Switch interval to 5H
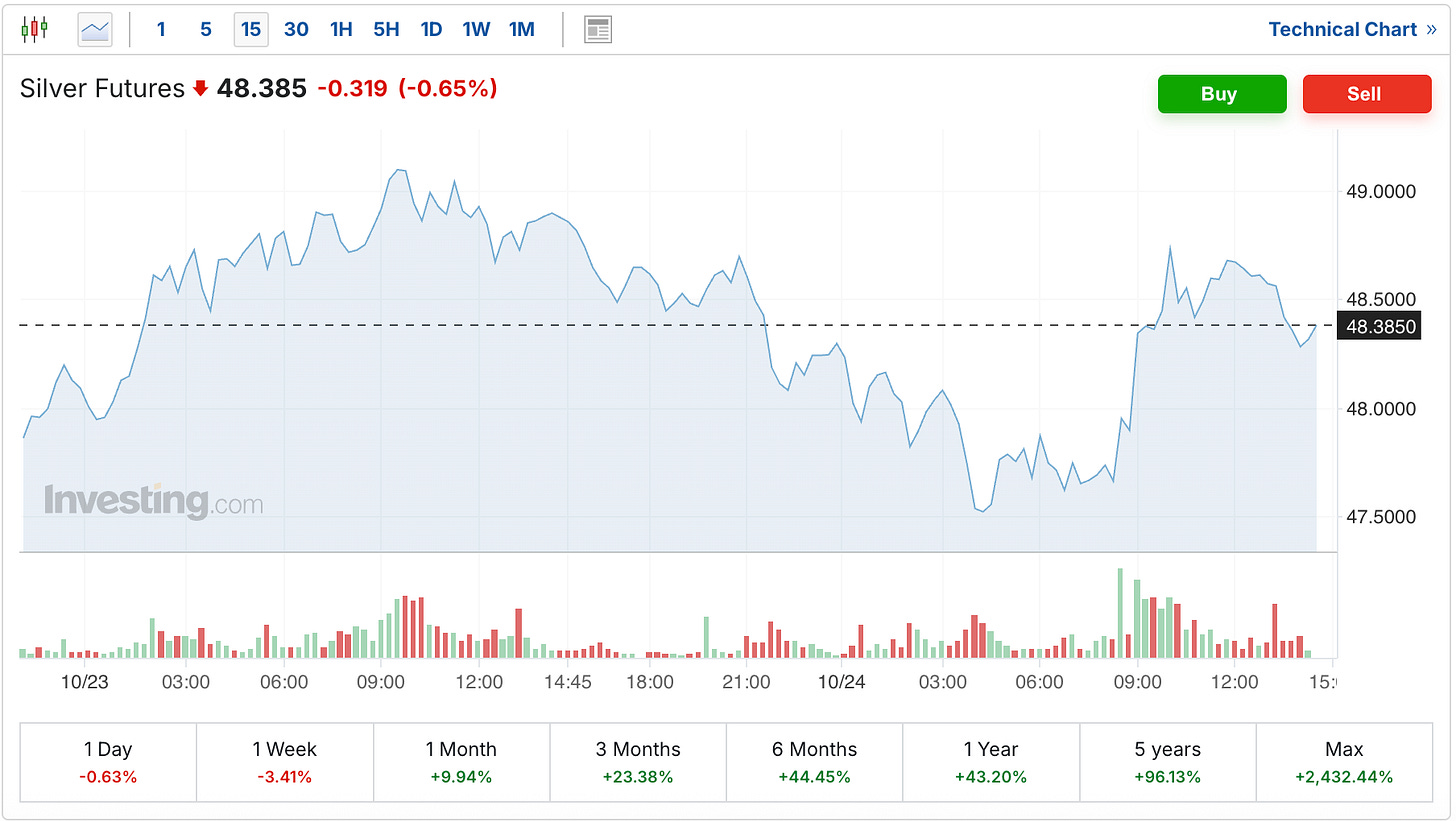This screenshot has width=1456, height=821. click(386, 29)
